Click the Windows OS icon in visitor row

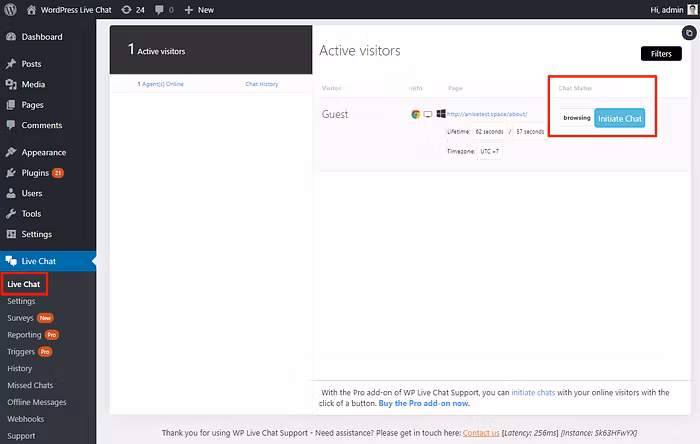[x=440, y=115]
